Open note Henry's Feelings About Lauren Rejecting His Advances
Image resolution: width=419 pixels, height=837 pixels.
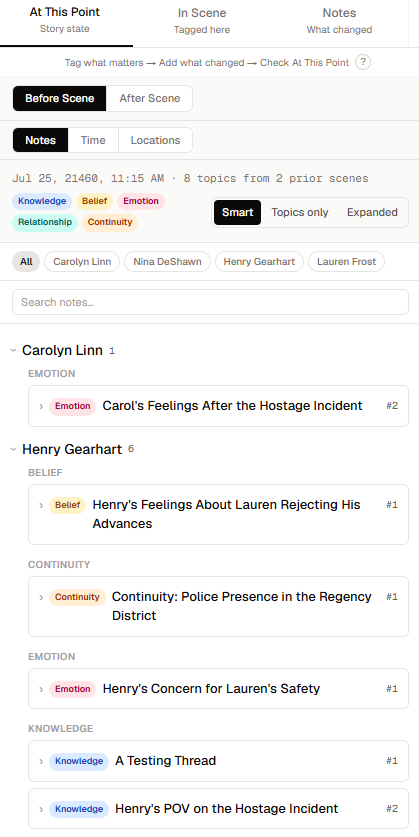pyautogui.click(x=226, y=514)
